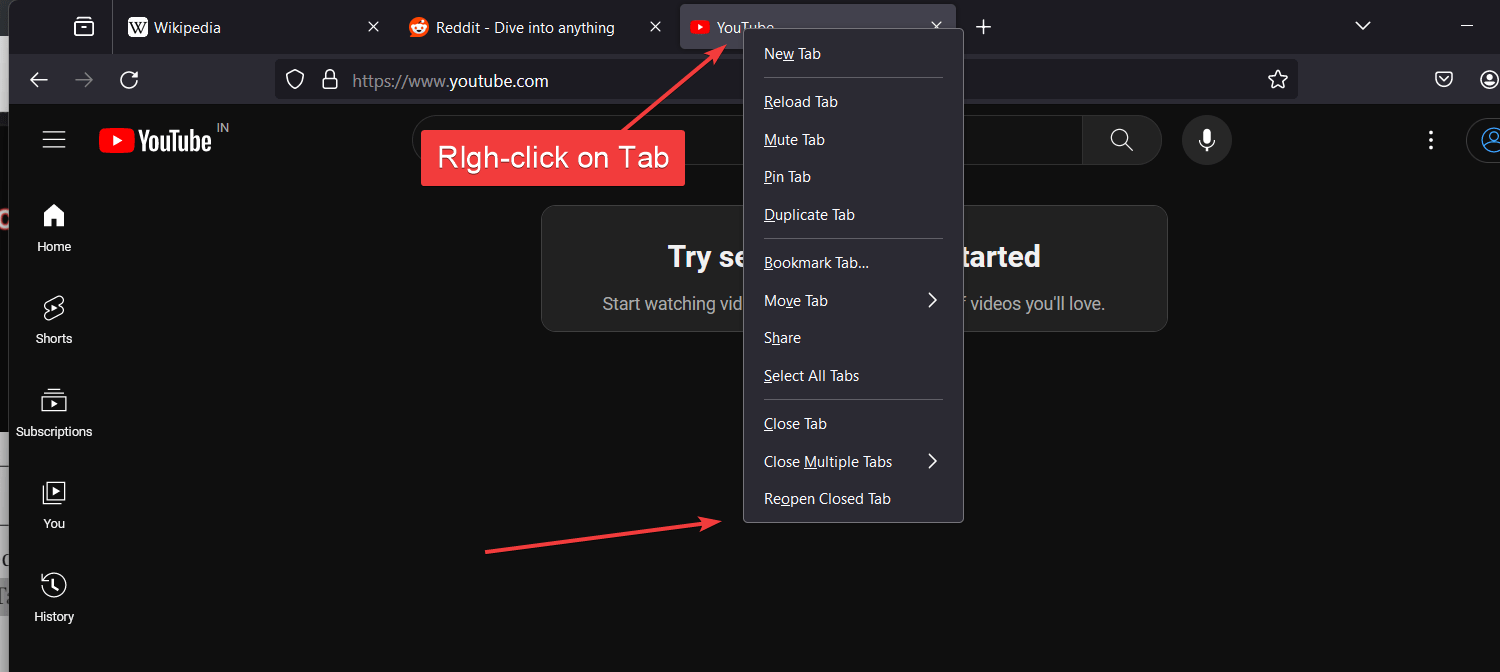Open the Shorts section in sidebar

click(54, 320)
